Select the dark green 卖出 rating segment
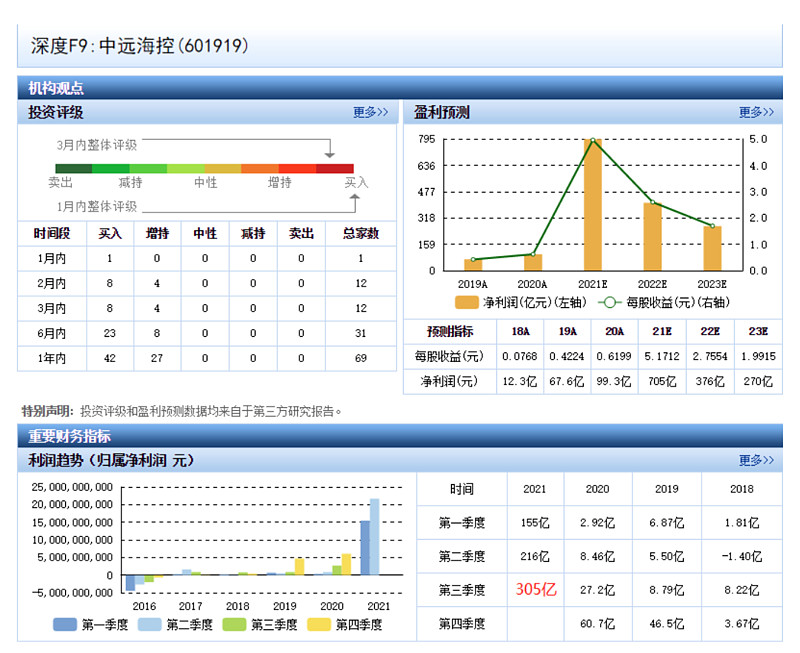800x653 pixels. pyautogui.click(x=73, y=168)
